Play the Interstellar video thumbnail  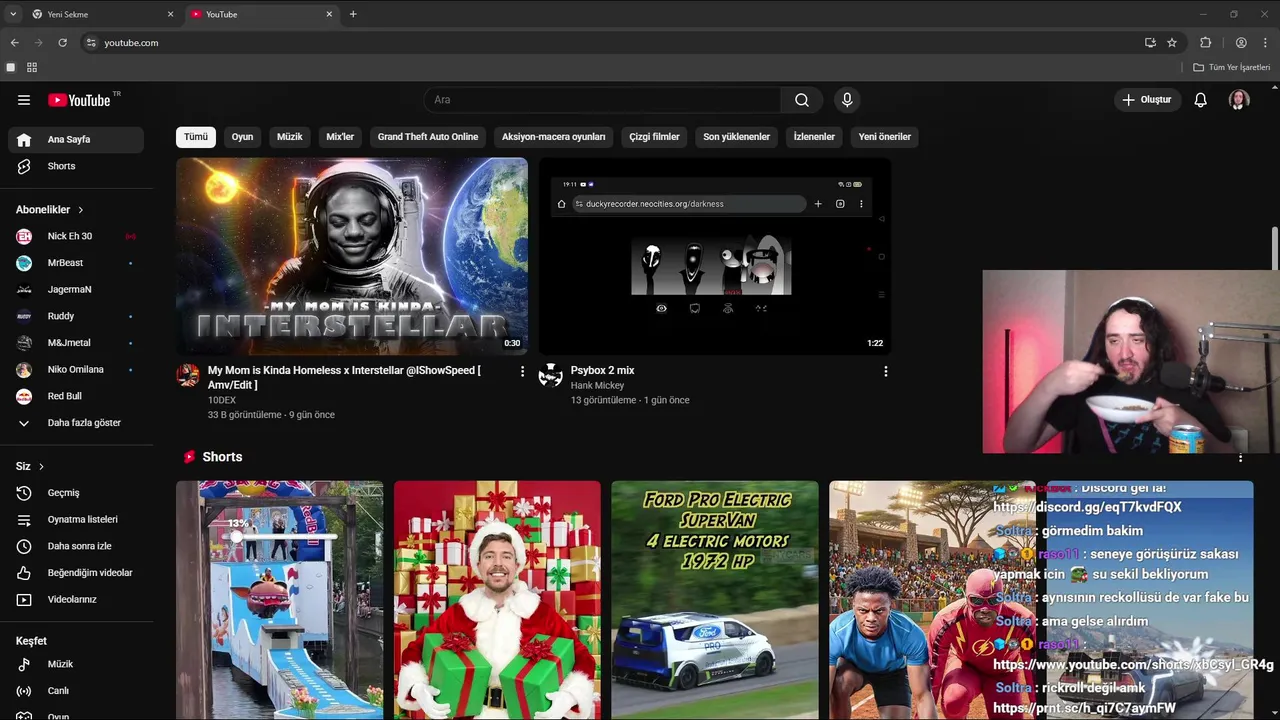pyautogui.click(x=352, y=256)
